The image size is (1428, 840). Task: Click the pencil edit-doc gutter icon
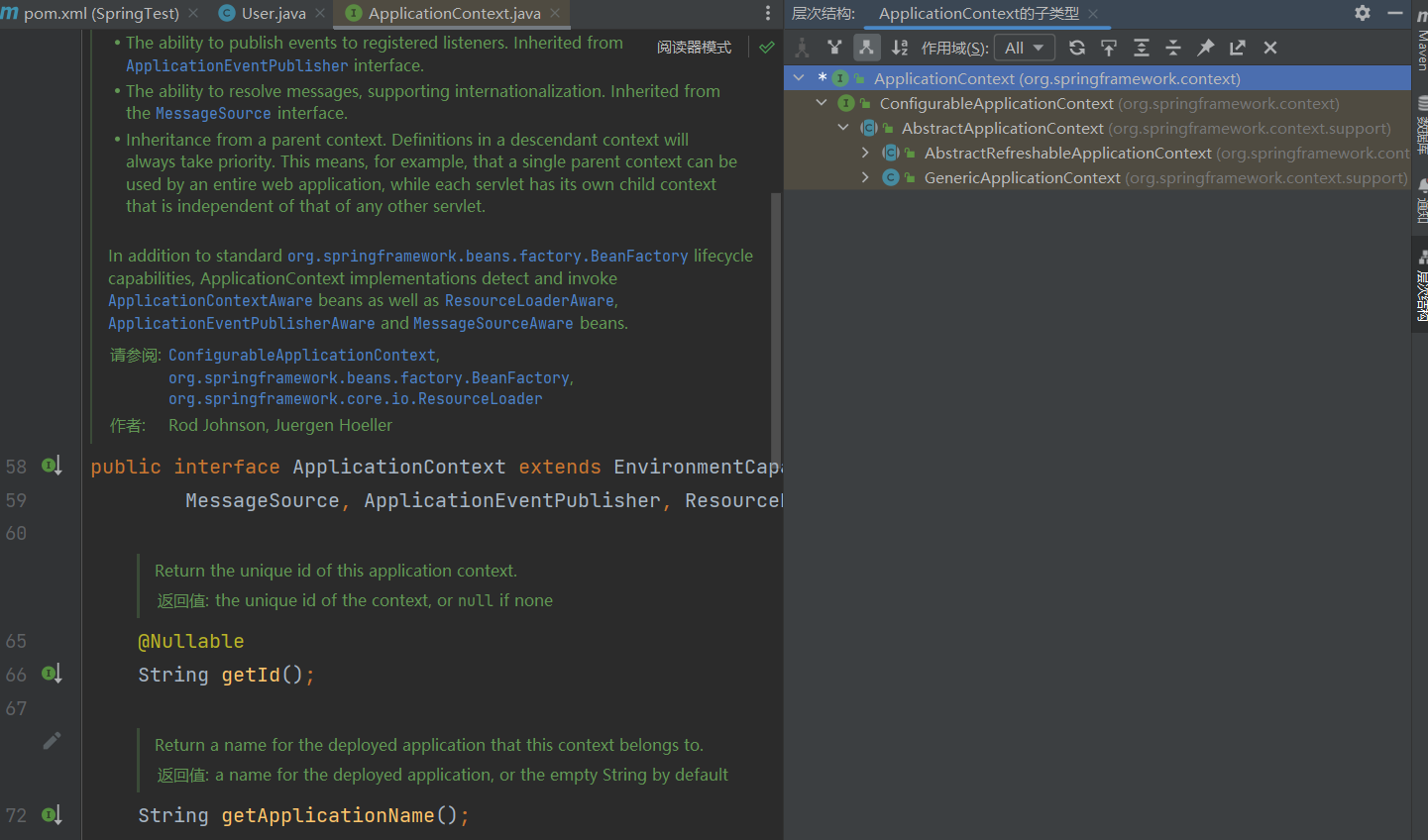click(52, 740)
